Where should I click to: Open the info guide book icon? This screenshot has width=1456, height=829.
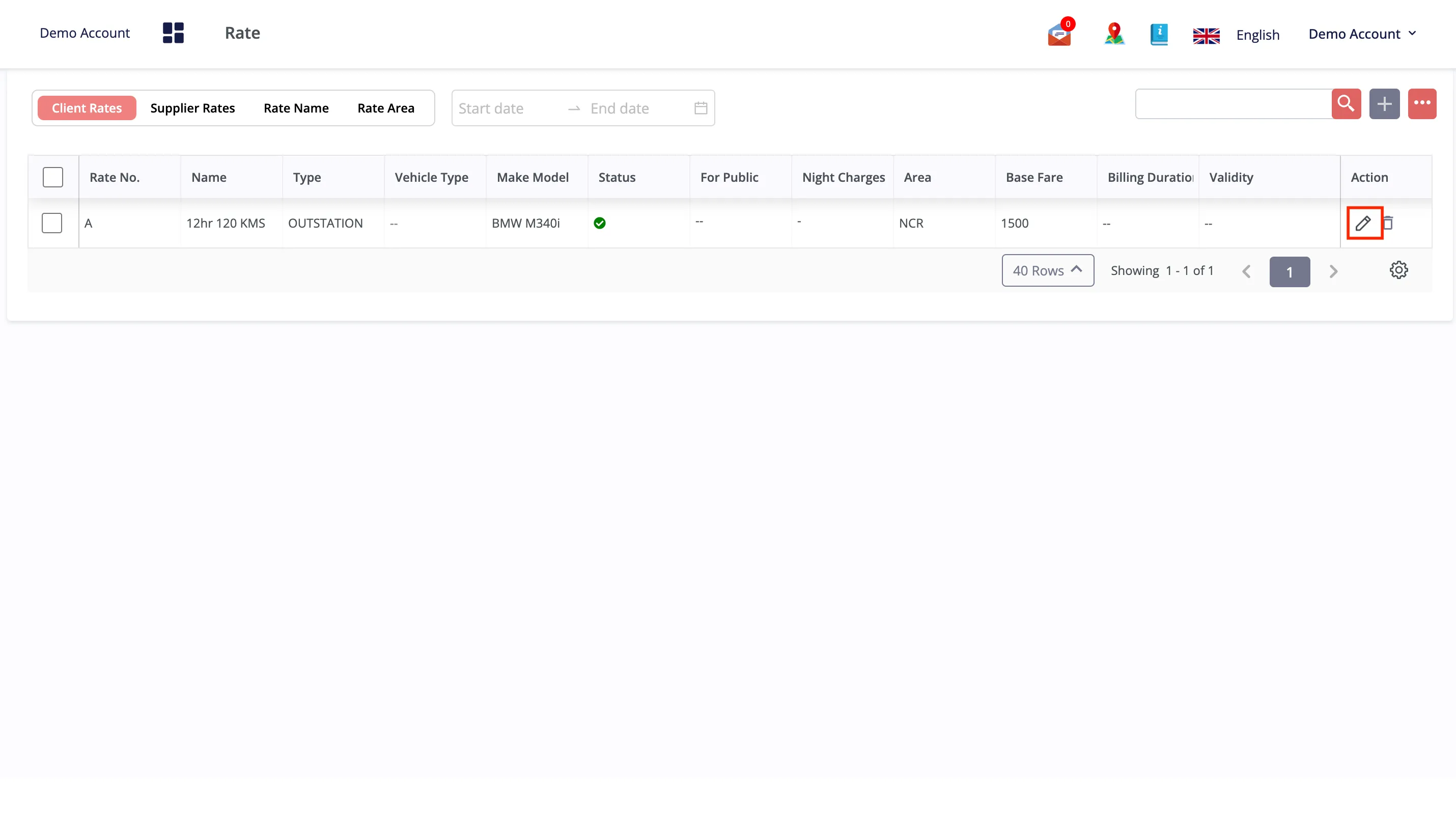pyautogui.click(x=1159, y=34)
